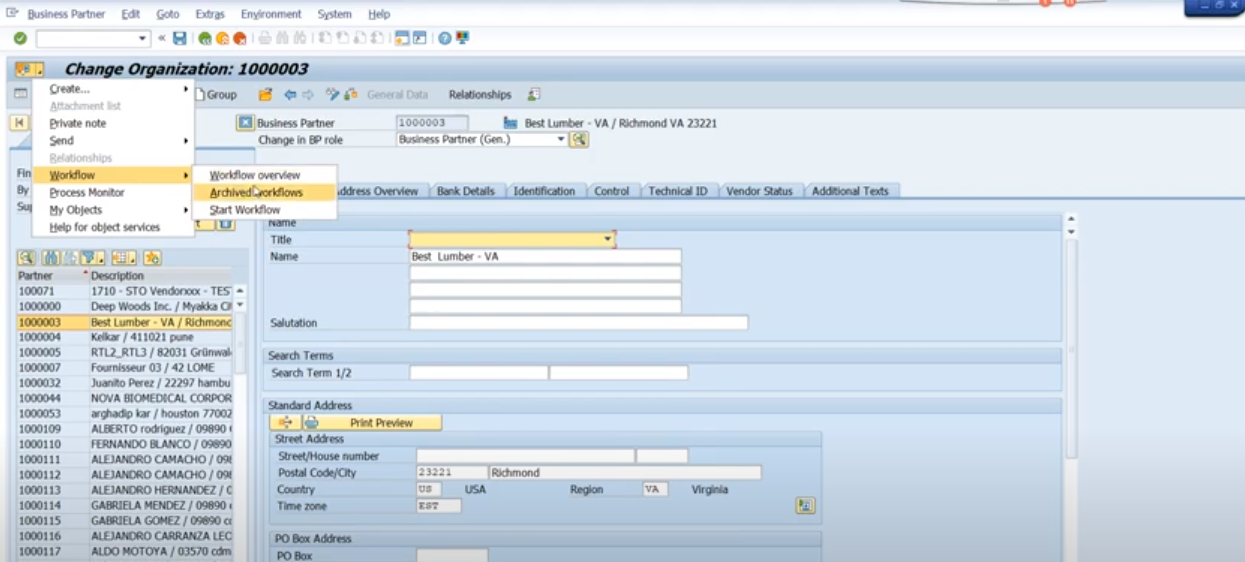Click the address details icon beside Region
This screenshot has width=1245, height=562.
[x=805, y=506]
